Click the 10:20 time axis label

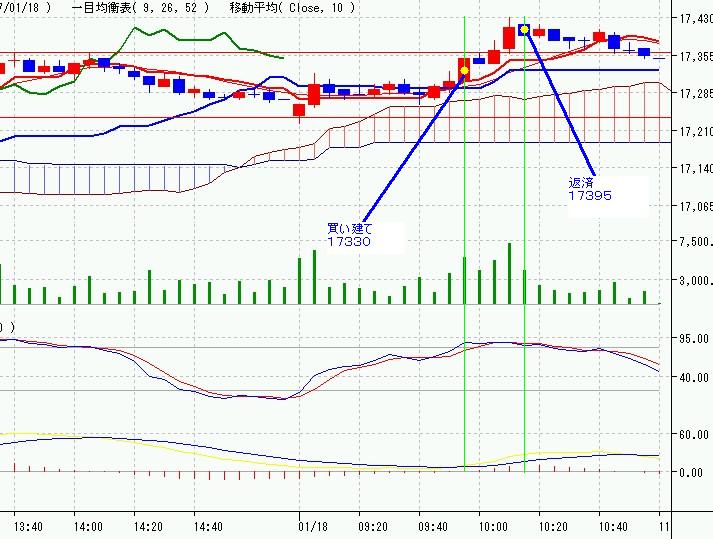(553, 527)
